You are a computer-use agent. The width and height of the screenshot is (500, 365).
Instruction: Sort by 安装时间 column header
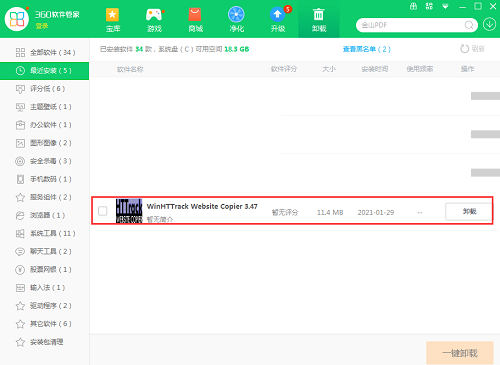click(375, 69)
